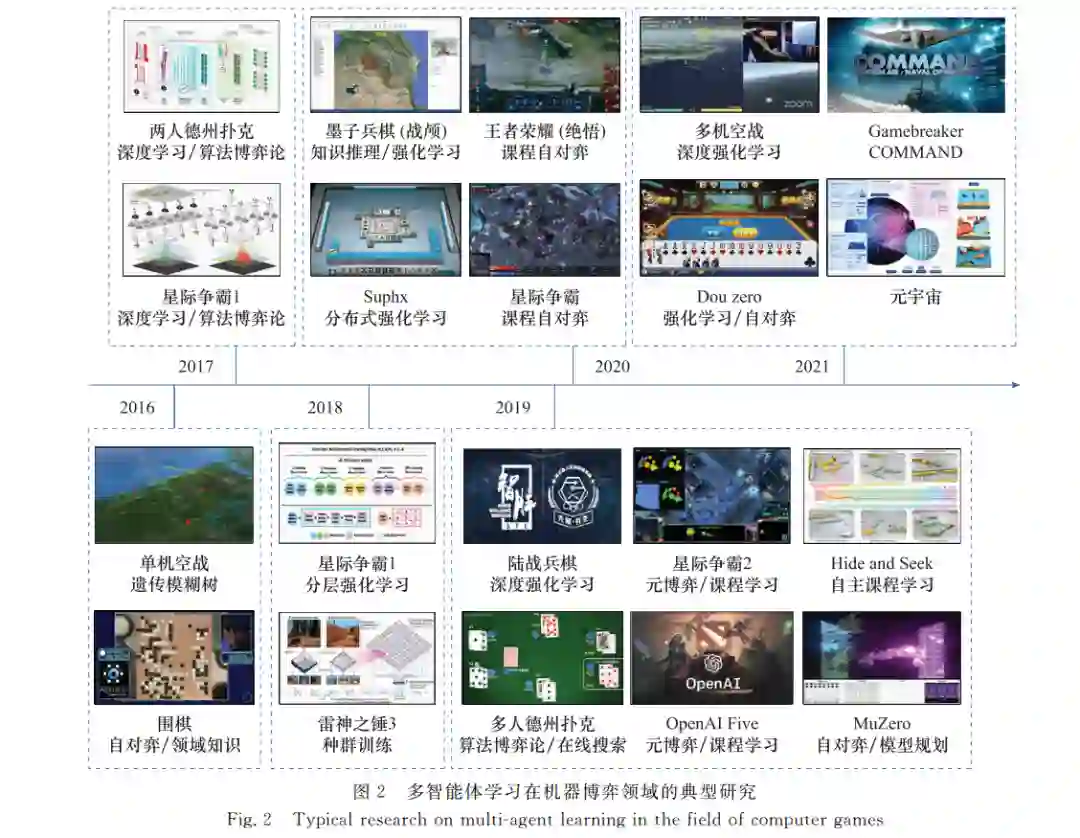Select the text 元宇宙
1080x838 pixels.
915,297
